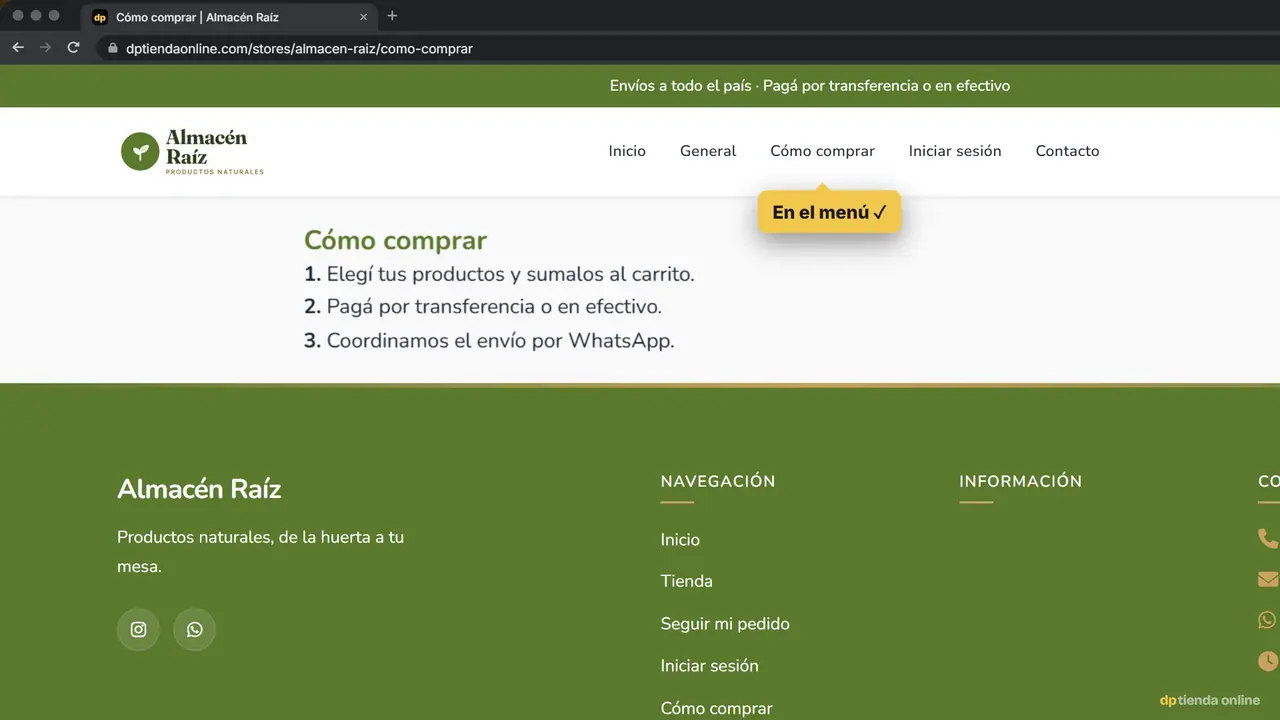Click the phone icon in footer contact
This screenshot has width=1280, height=720.
1267,538
